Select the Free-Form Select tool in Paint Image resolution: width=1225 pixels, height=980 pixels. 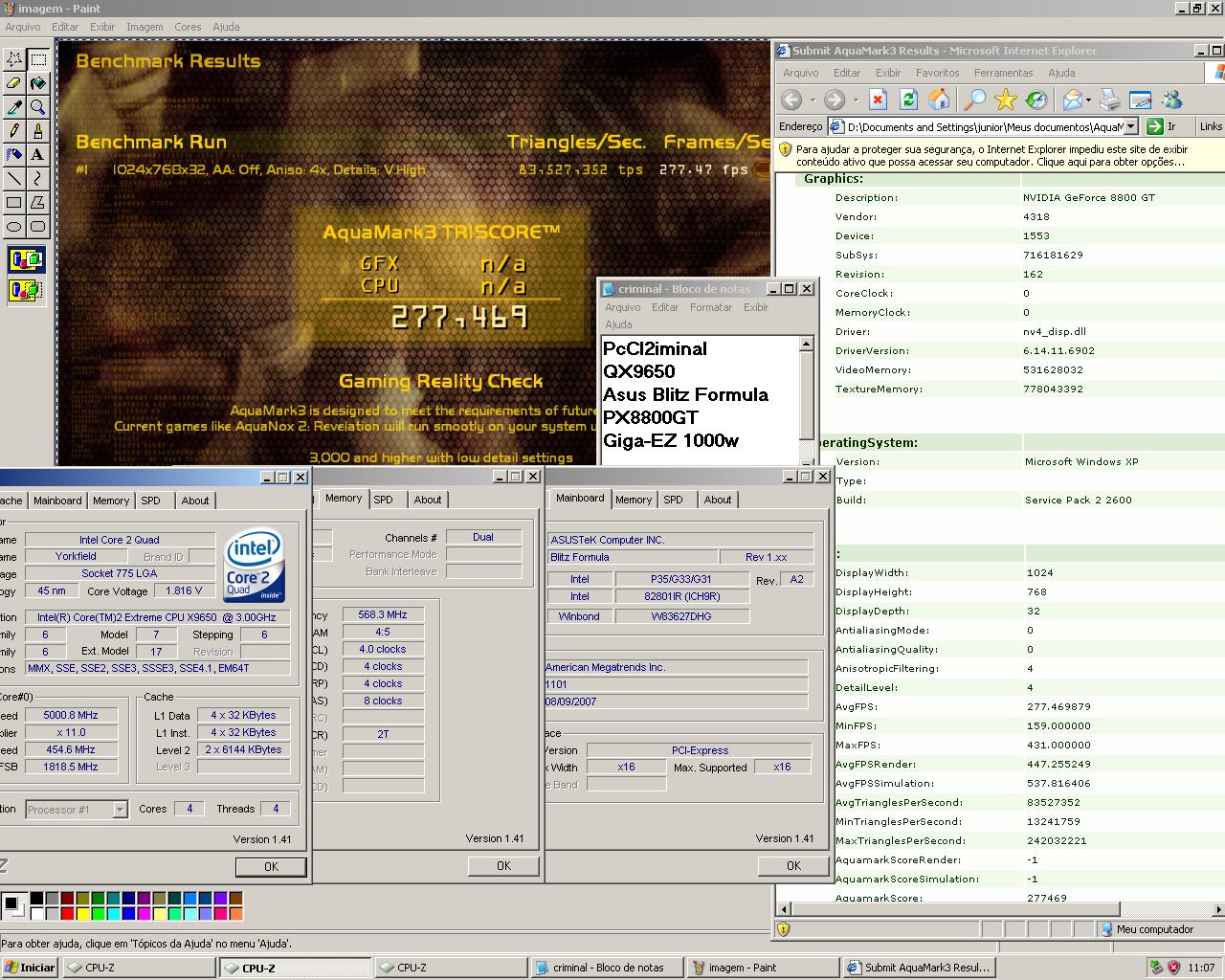(14, 60)
